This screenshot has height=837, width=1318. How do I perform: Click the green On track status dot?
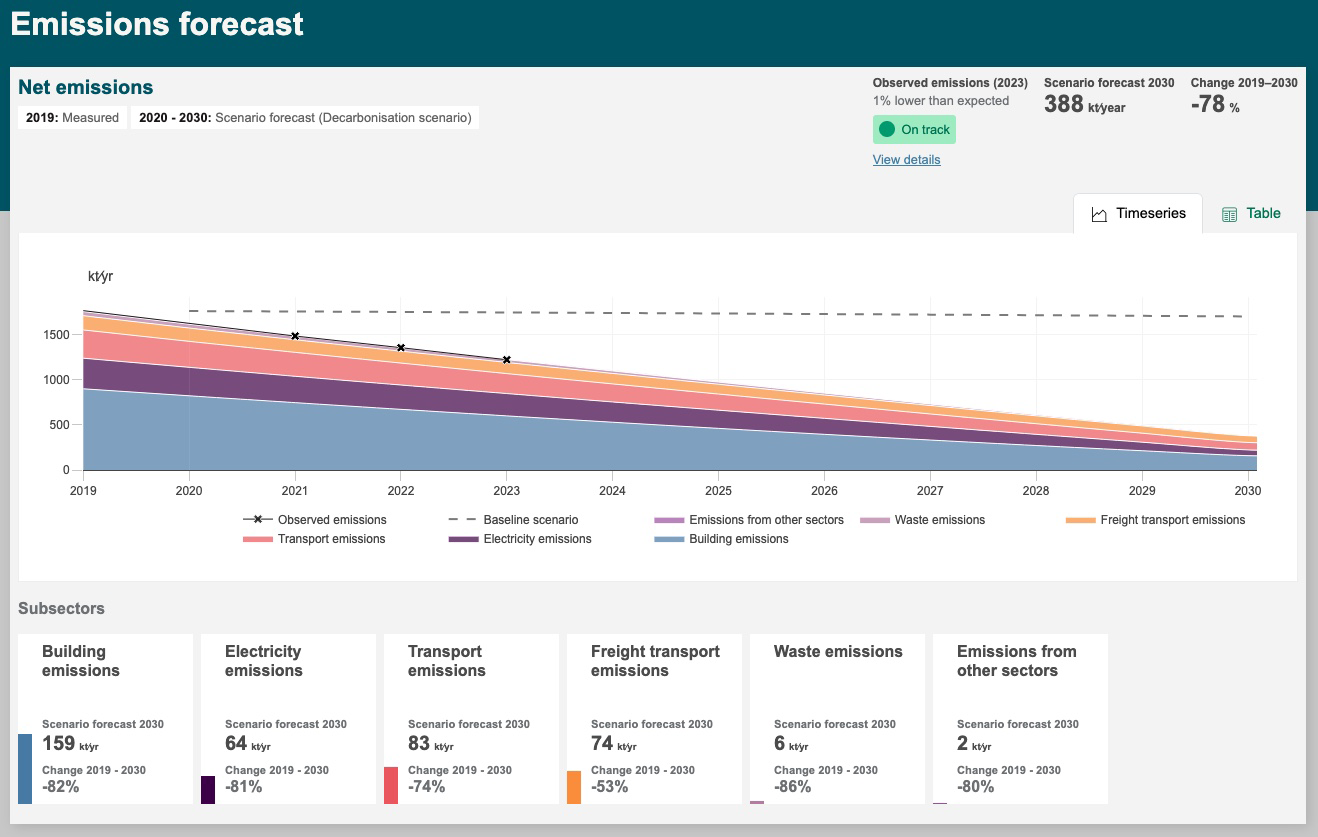coord(886,130)
